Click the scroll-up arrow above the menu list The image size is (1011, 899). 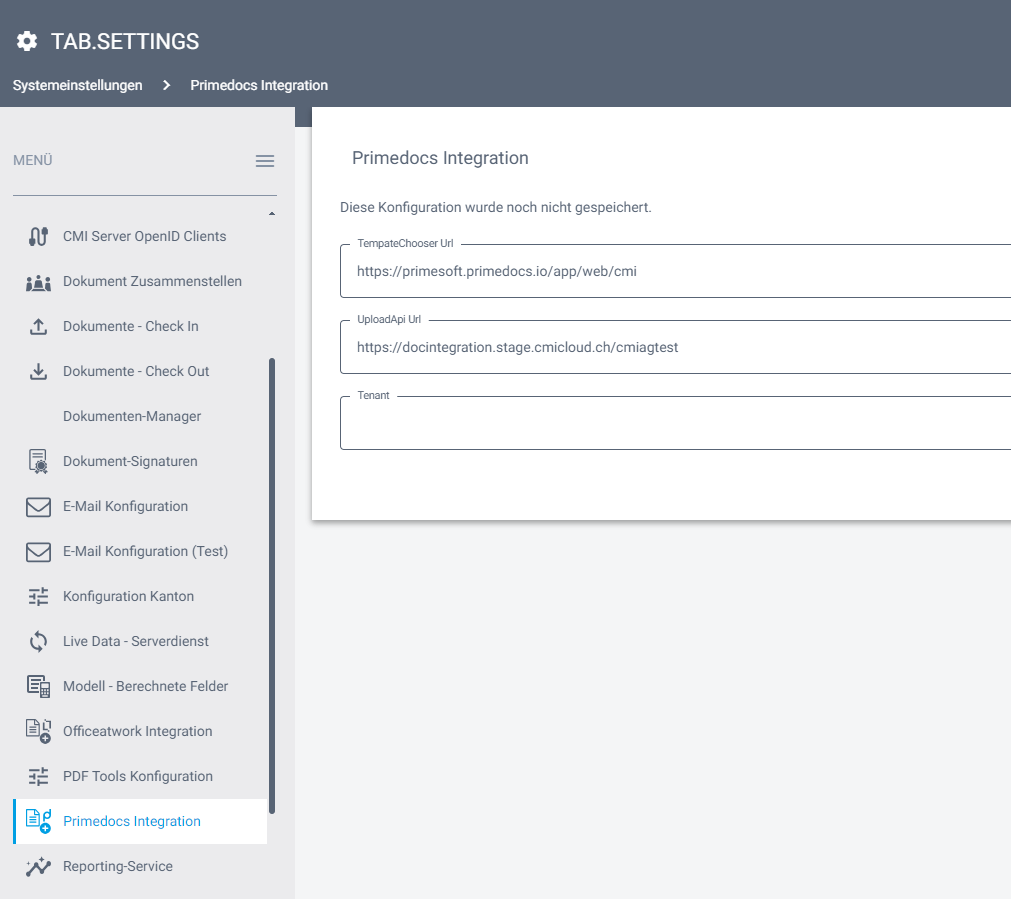click(272, 213)
